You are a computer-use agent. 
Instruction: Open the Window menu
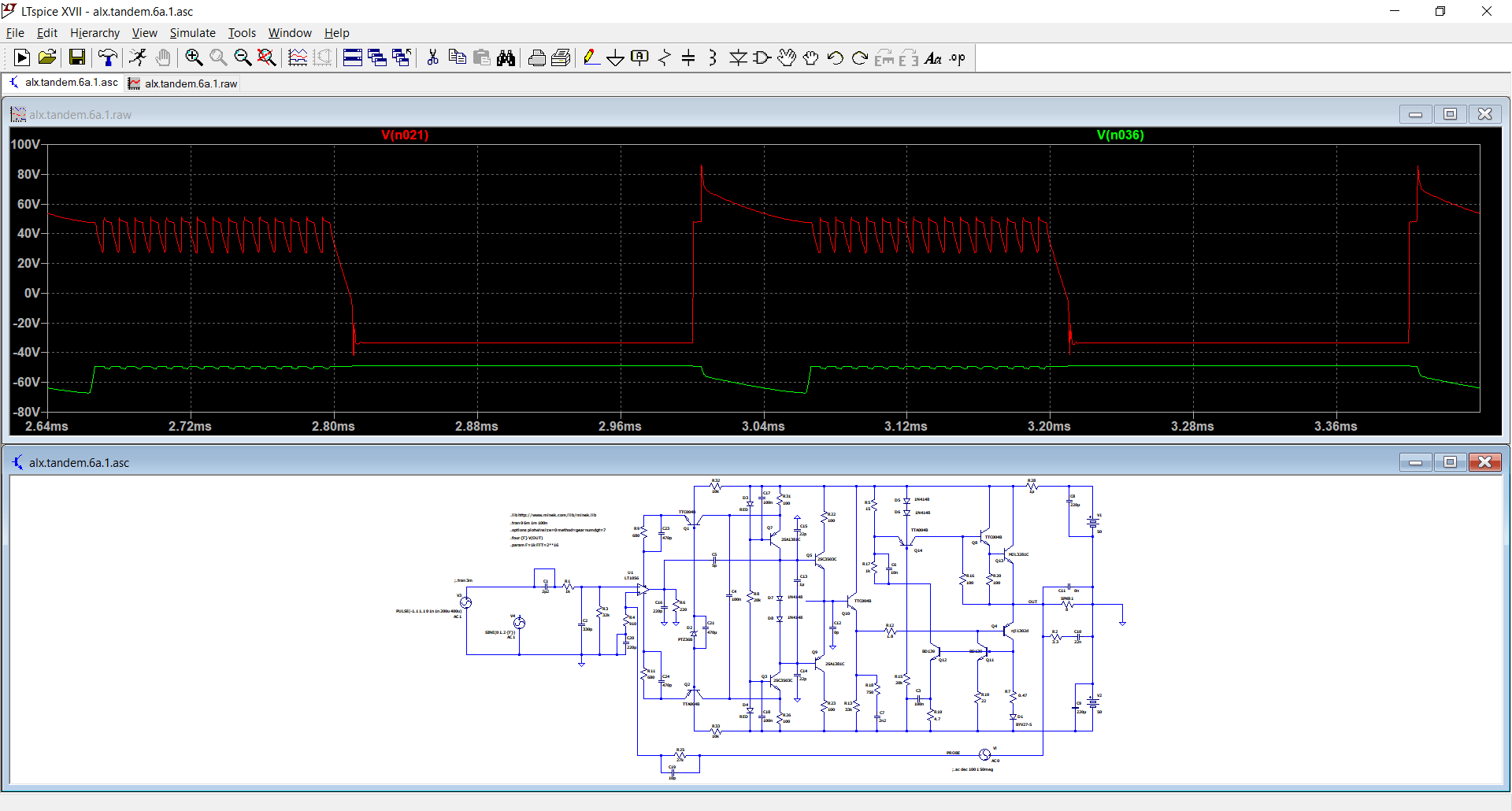(x=290, y=32)
